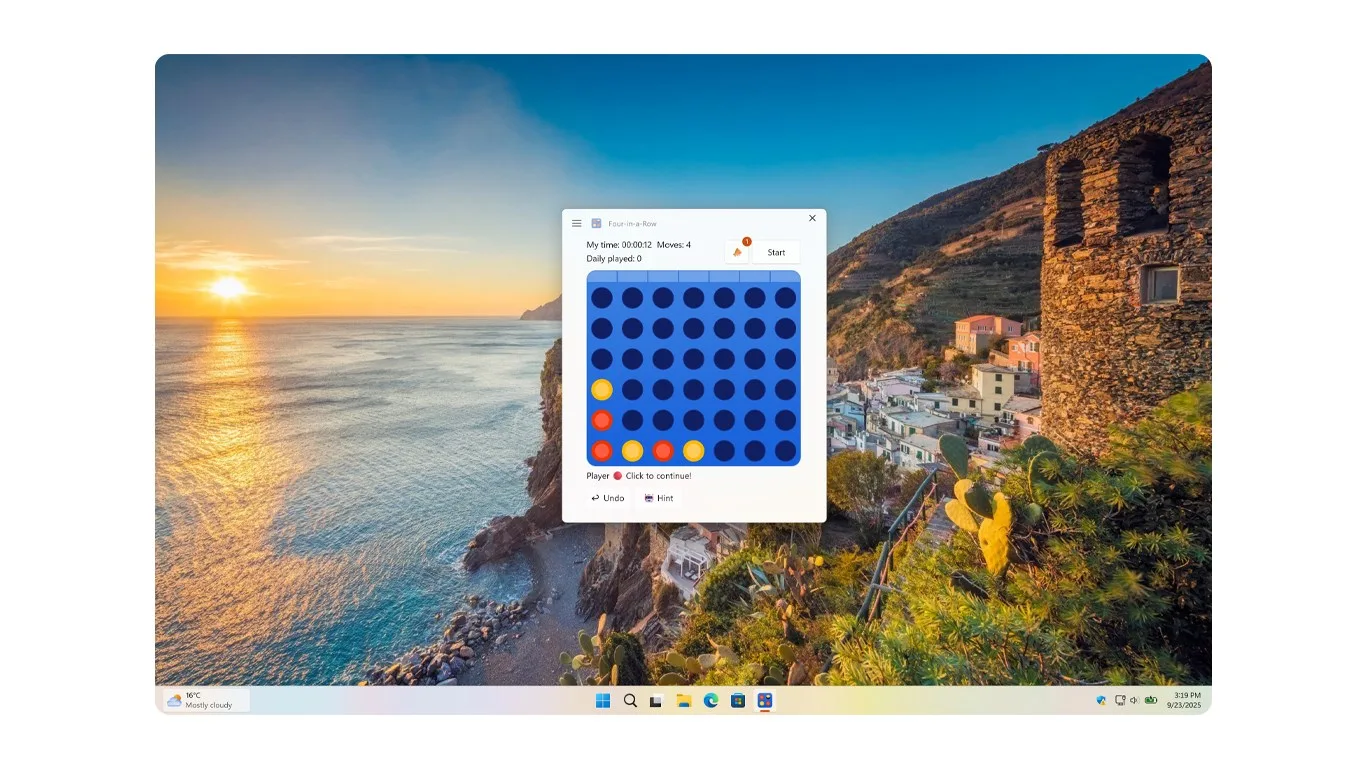Click the Start button

pos(776,252)
